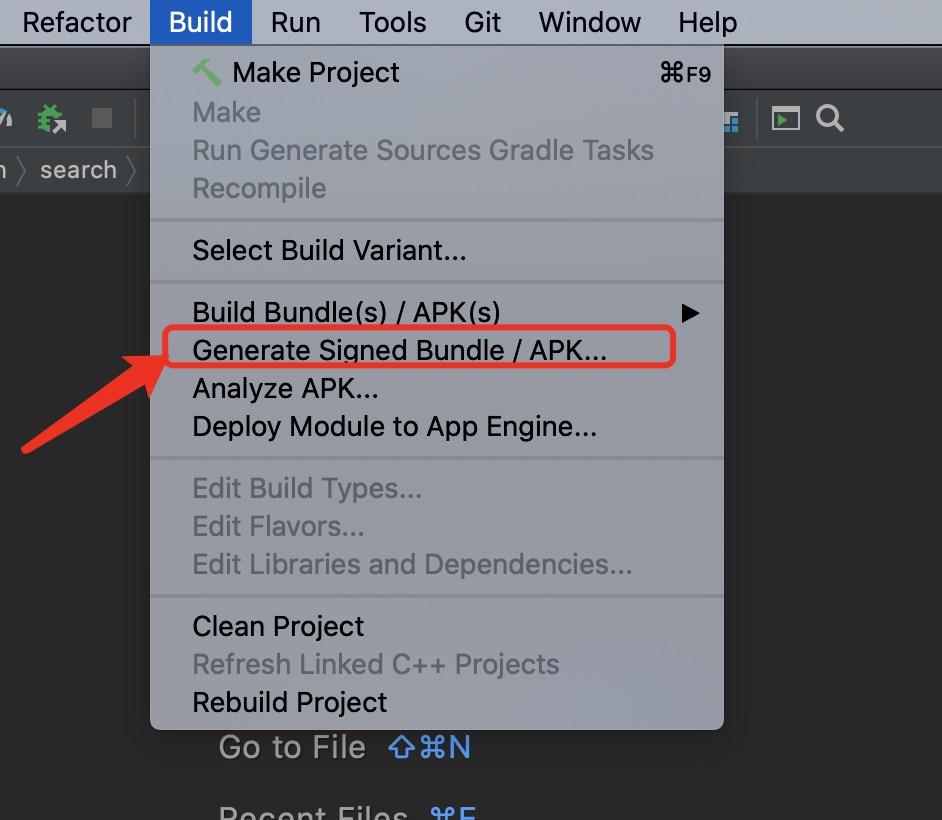
Task: Click the gray stop square icon
Action: [102, 118]
